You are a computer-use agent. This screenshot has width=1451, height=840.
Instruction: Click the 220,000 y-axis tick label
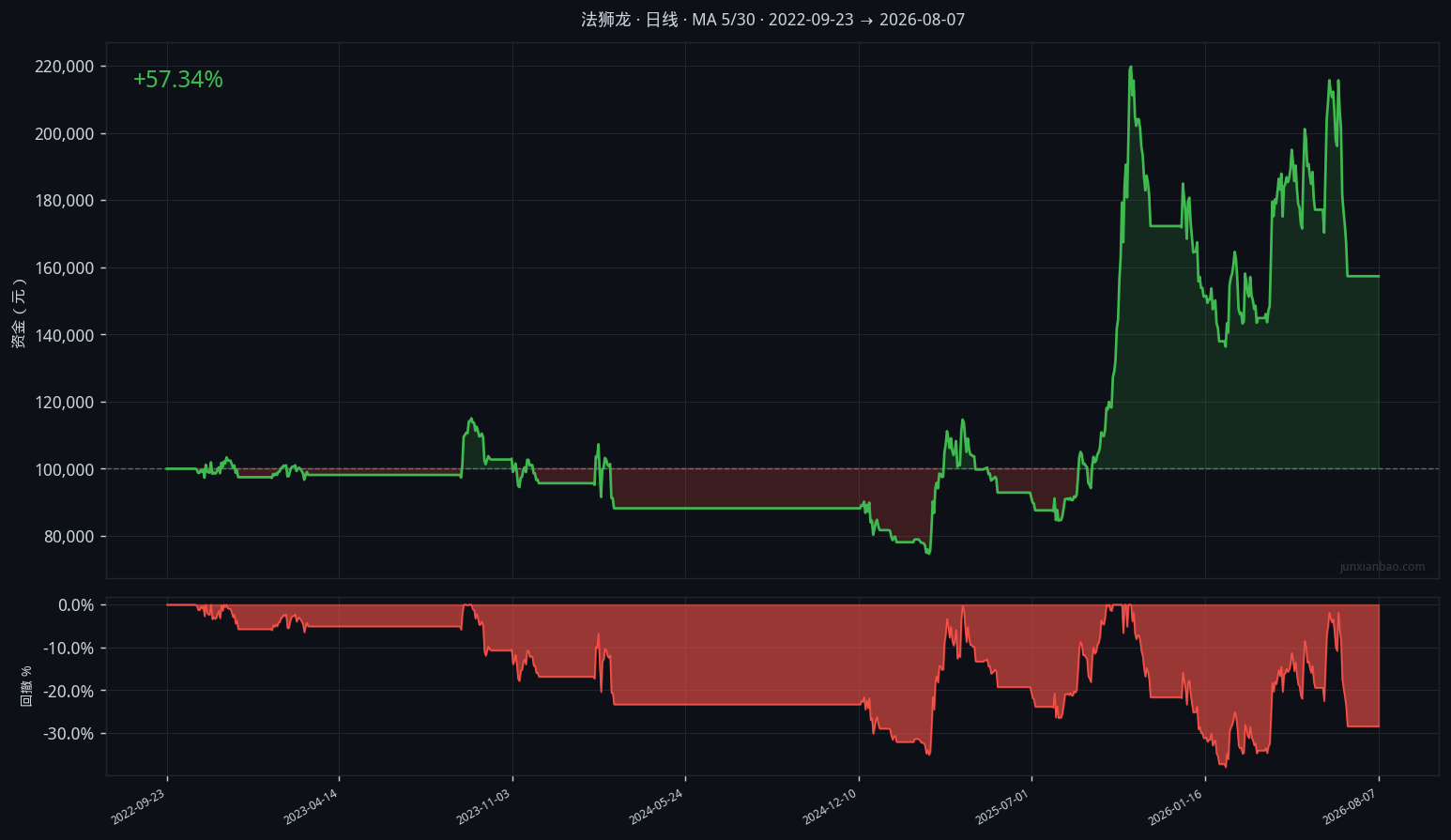coord(65,67)
